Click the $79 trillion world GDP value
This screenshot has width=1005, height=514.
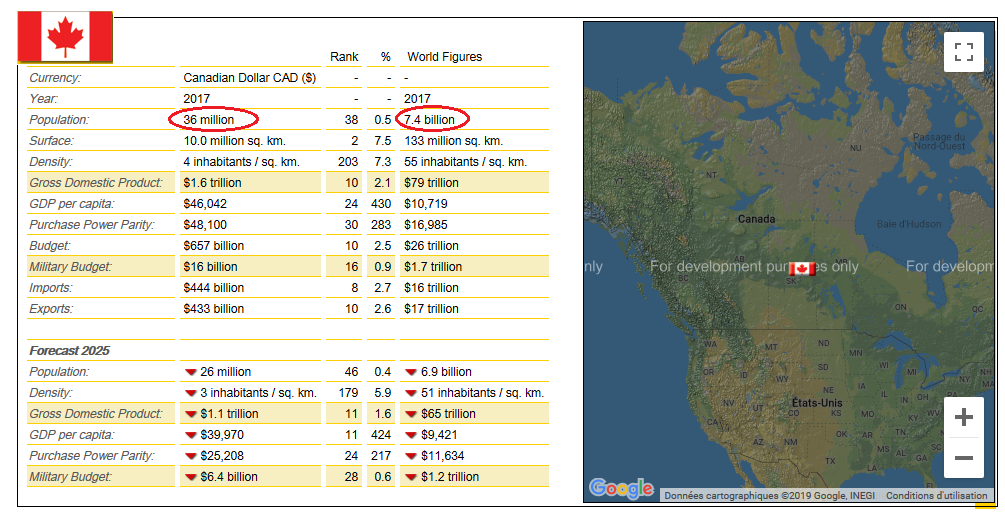tap(431, 183)
